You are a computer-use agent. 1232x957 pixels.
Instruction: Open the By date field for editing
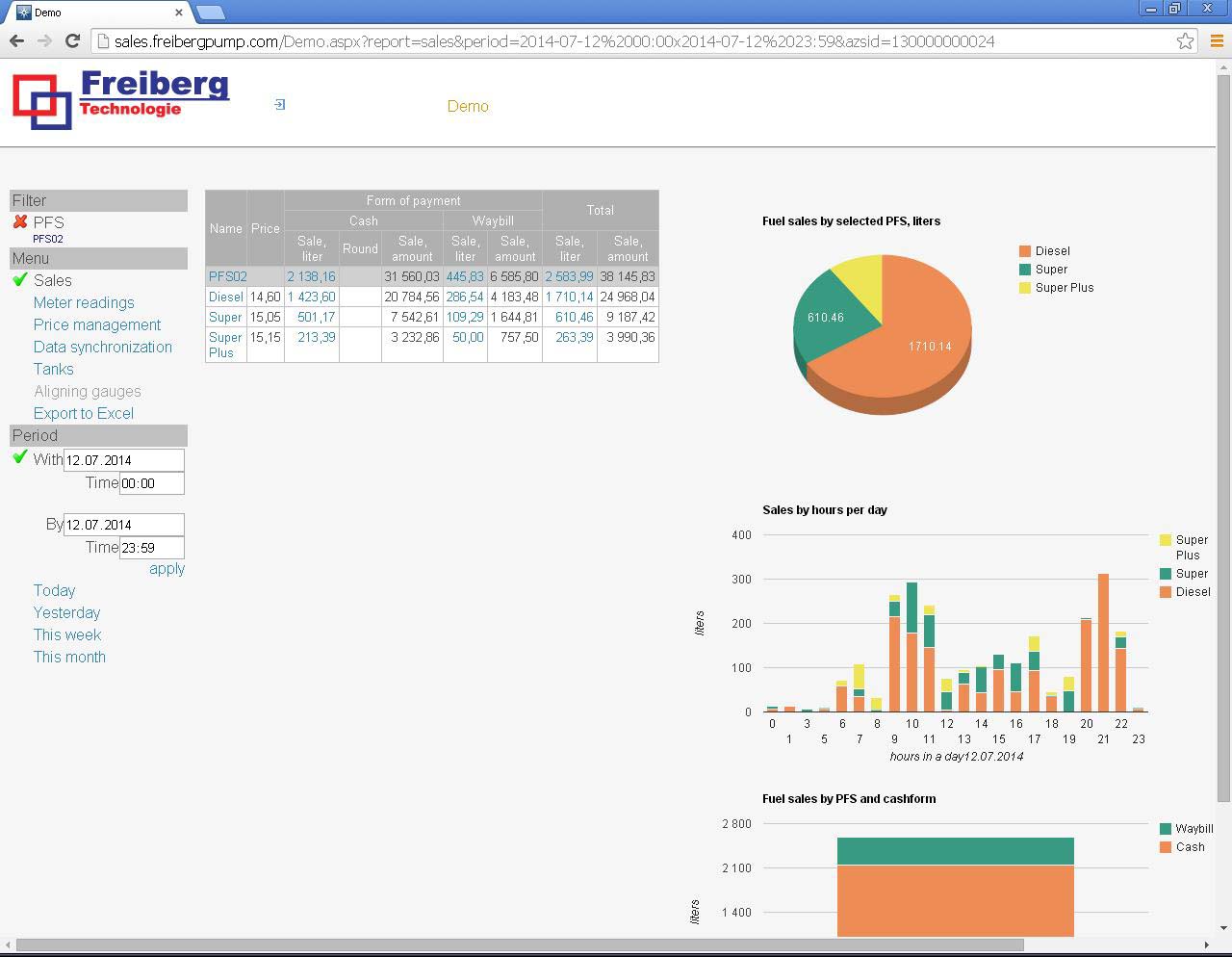coord(123,525)
